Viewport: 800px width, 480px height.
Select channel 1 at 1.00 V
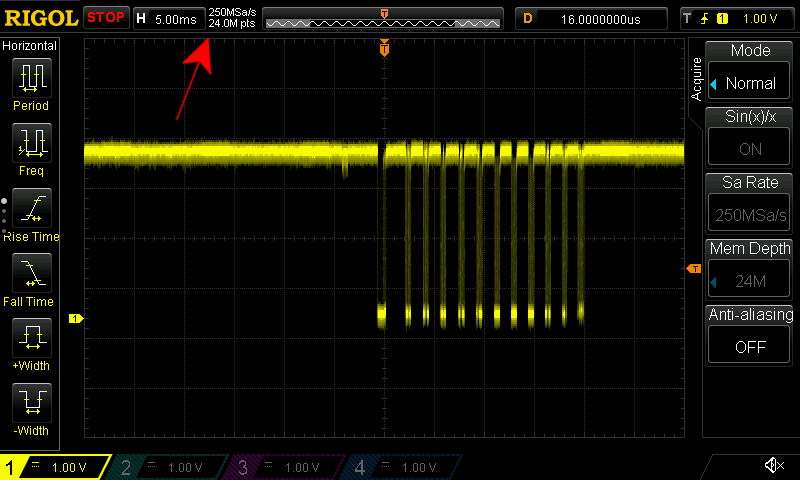pyautogui.click(x=55, y=467)
